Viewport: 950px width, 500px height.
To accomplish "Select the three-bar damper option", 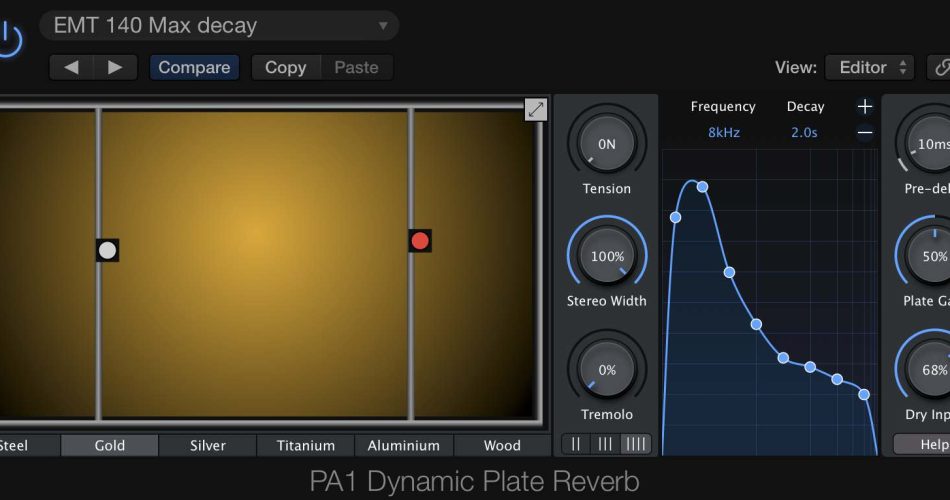I will [x=605, y=444].
